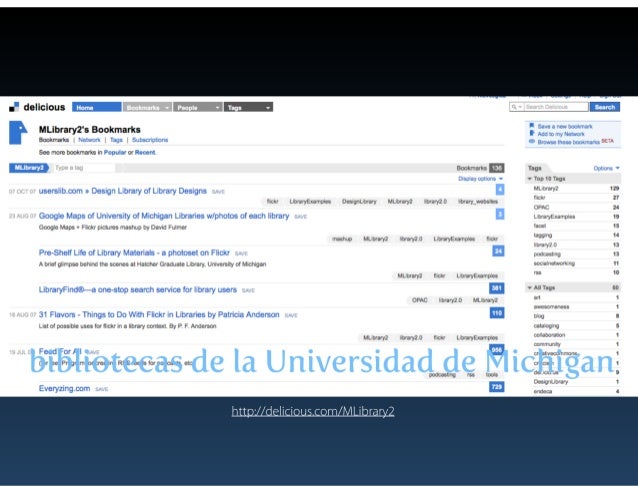Open the Tags link under MLibrary2's Bookmarks

(x=116, y=140)
